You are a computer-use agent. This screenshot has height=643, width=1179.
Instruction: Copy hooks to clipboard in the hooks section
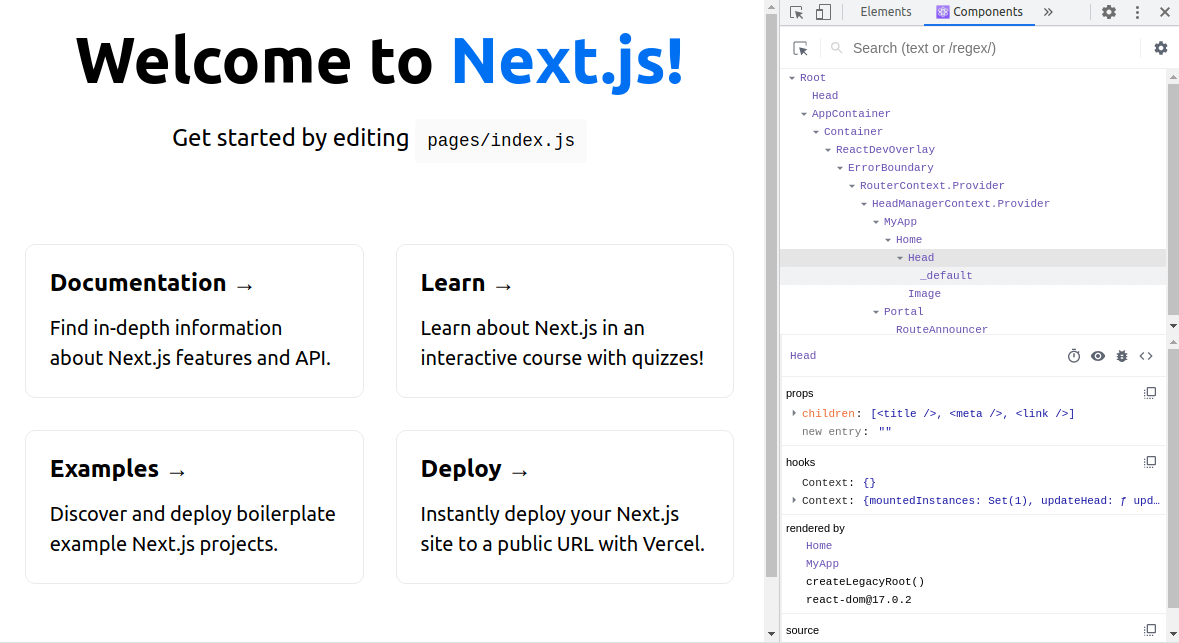pos(1150,461)
